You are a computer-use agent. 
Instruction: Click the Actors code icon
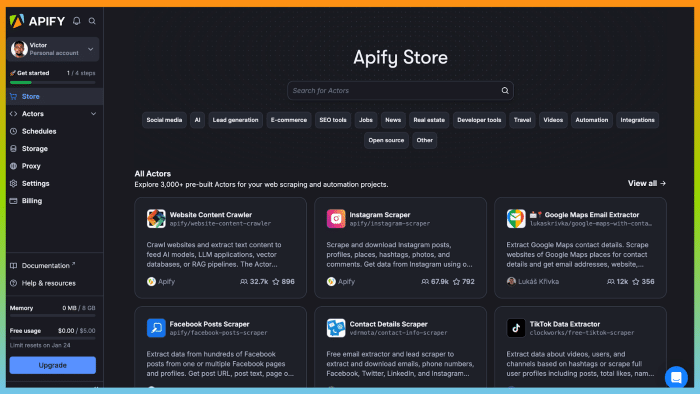pos(13,114)
